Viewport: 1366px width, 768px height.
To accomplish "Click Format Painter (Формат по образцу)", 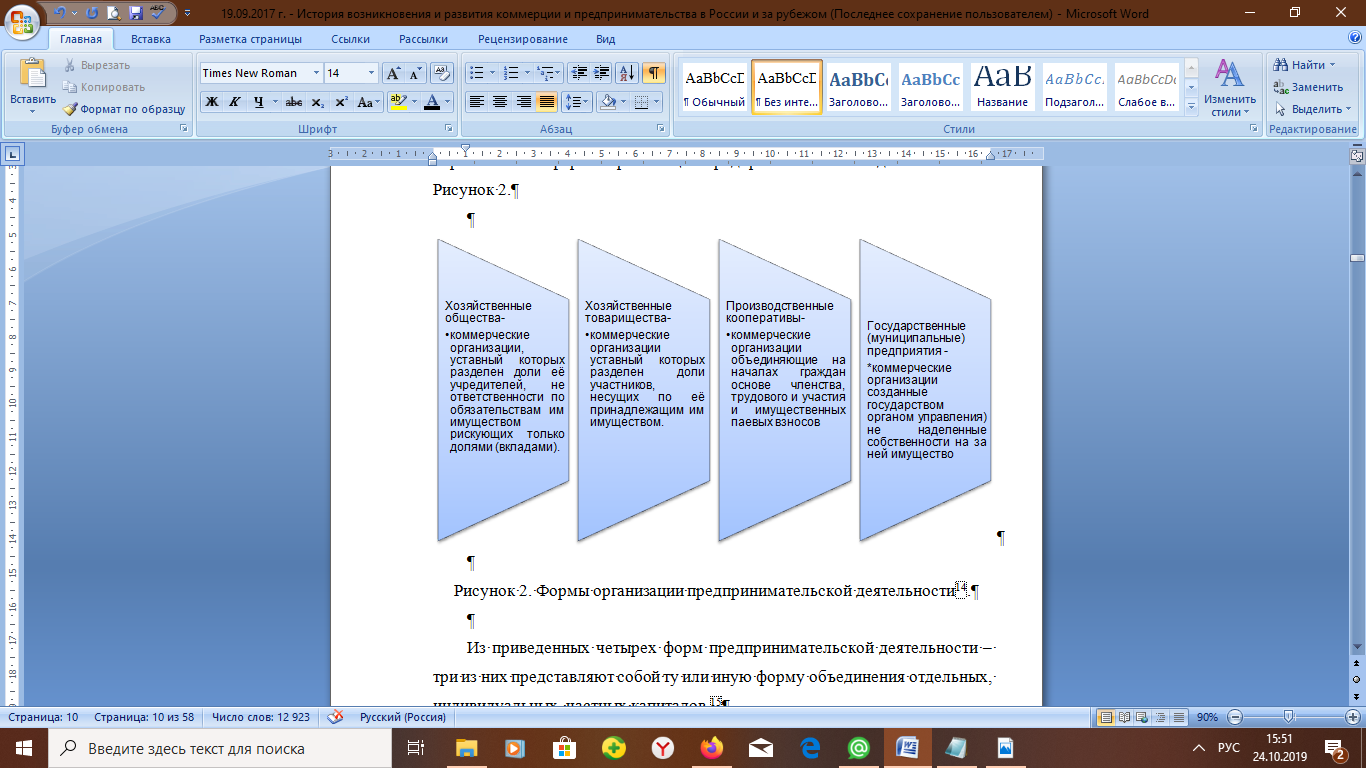I will coord(124,109).
